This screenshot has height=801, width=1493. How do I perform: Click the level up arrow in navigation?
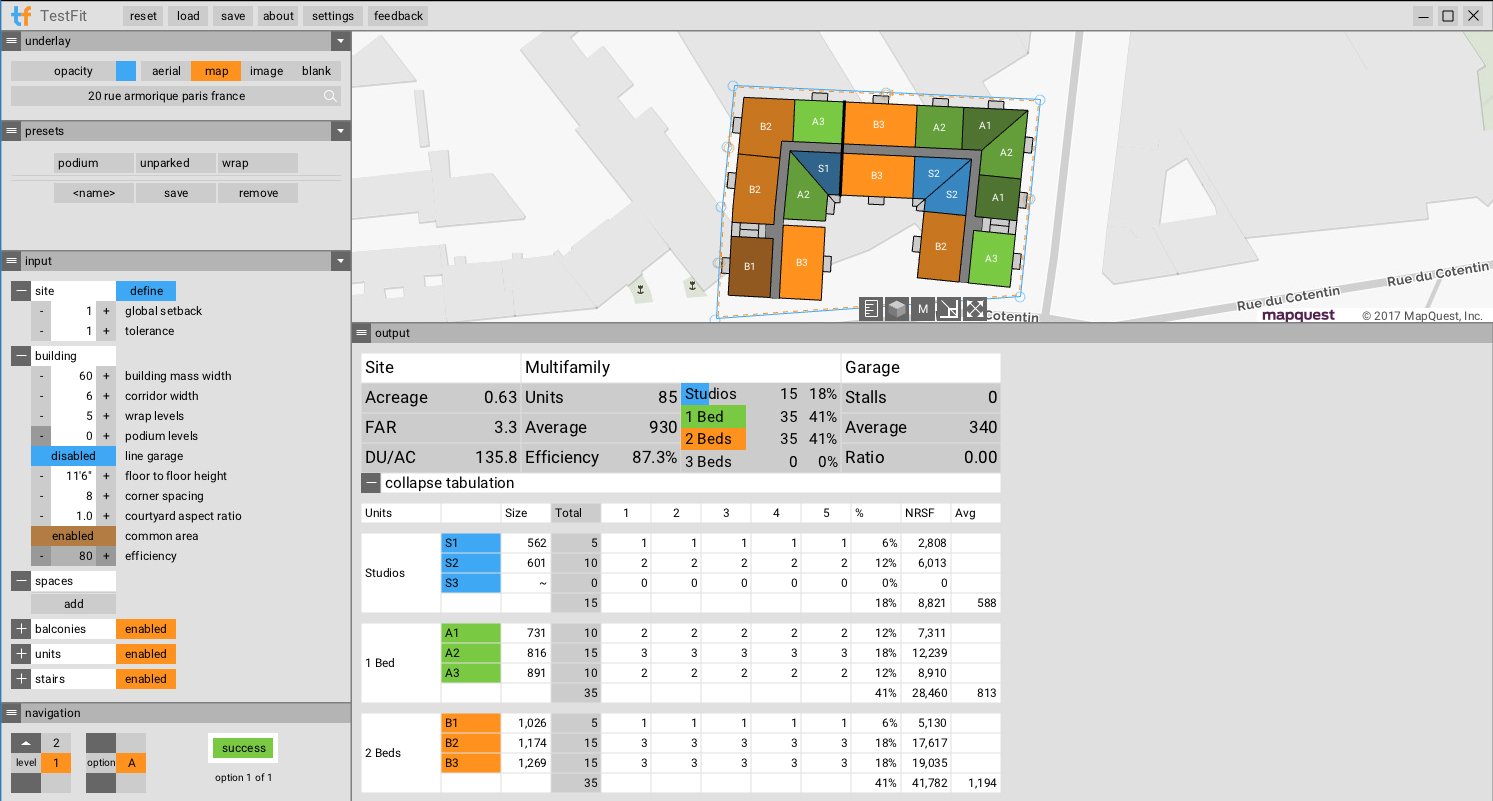pos(26,743)
